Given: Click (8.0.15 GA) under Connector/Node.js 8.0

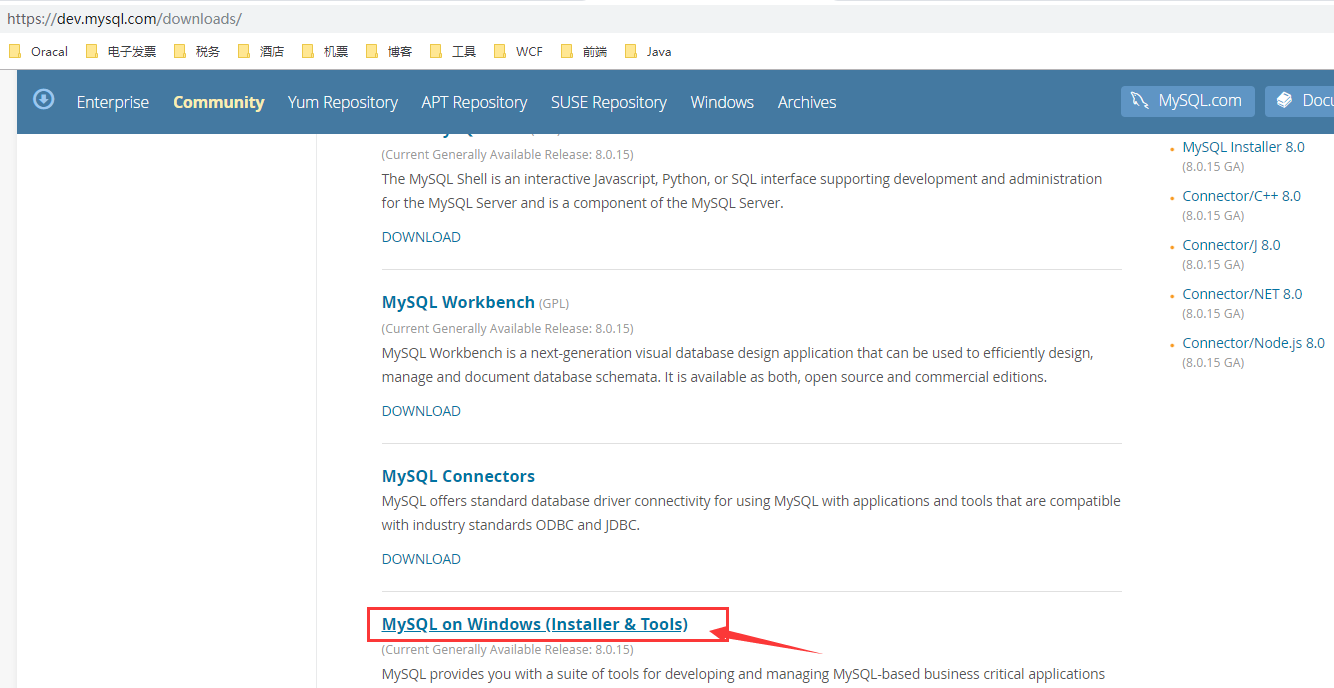Looking at the screenshot, I should click(x=1213, y=363).
